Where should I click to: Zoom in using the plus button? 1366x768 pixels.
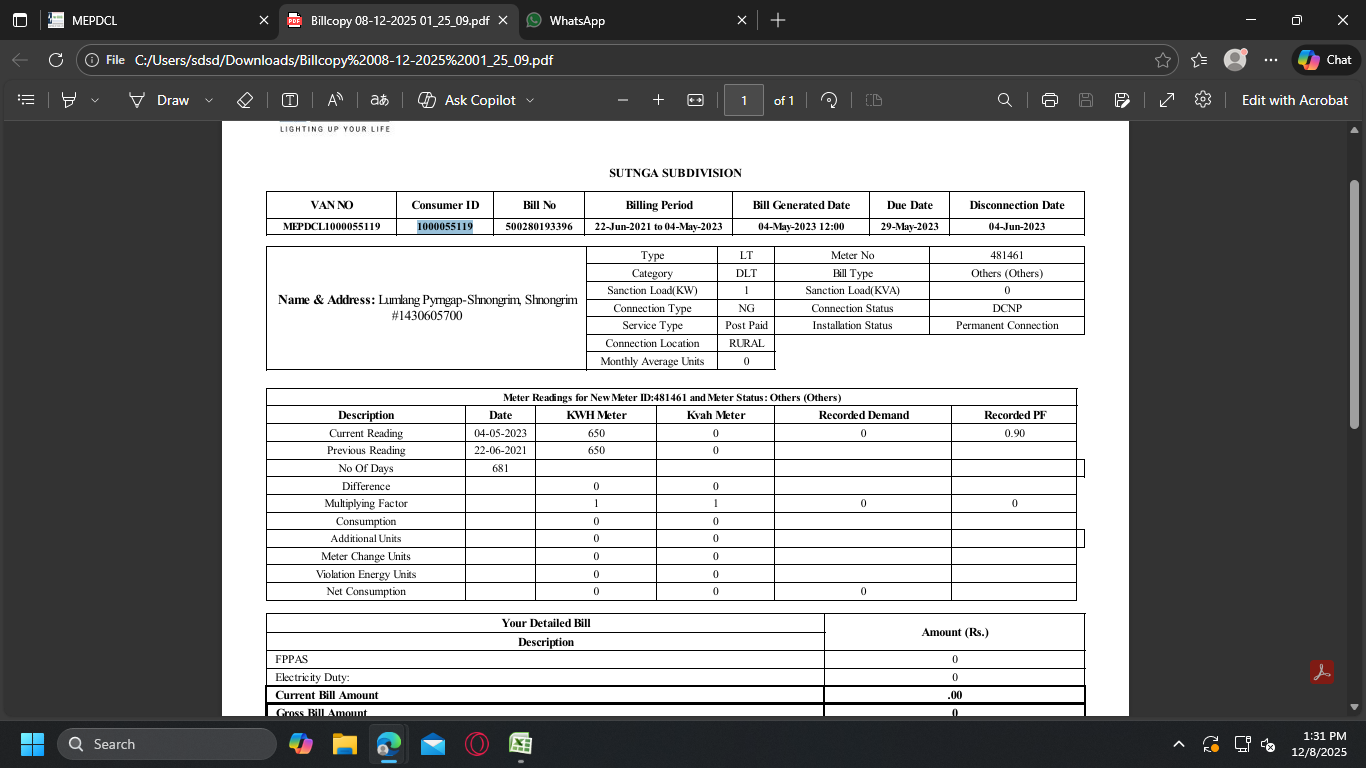(x=658, y=100)
